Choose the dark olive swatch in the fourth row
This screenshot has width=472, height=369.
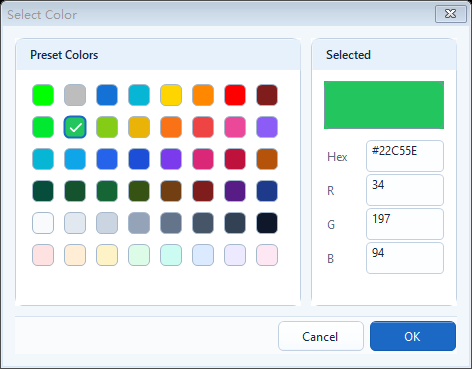[x=139, y=191]
